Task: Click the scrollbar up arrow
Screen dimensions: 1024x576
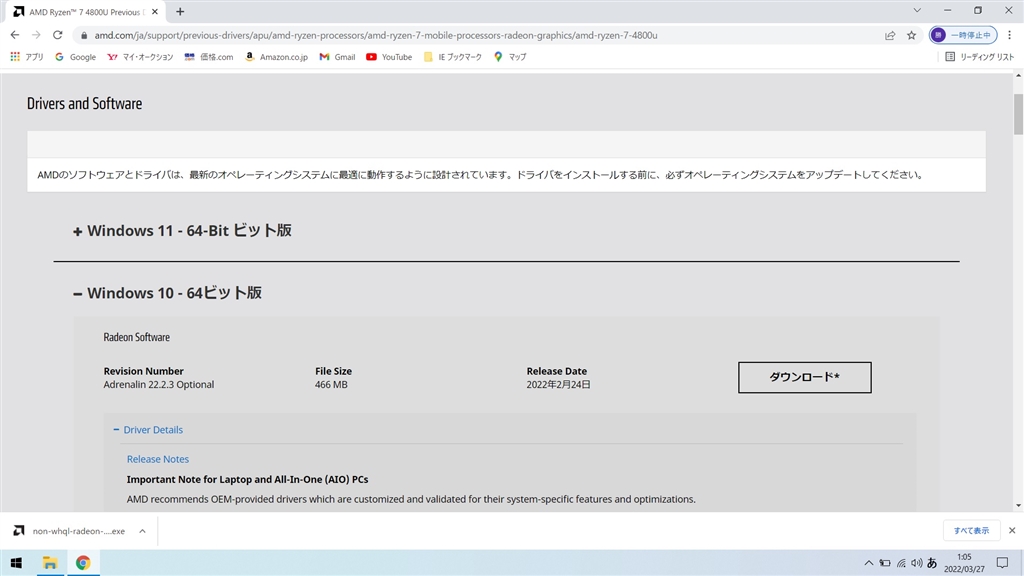Action: 1019,76
